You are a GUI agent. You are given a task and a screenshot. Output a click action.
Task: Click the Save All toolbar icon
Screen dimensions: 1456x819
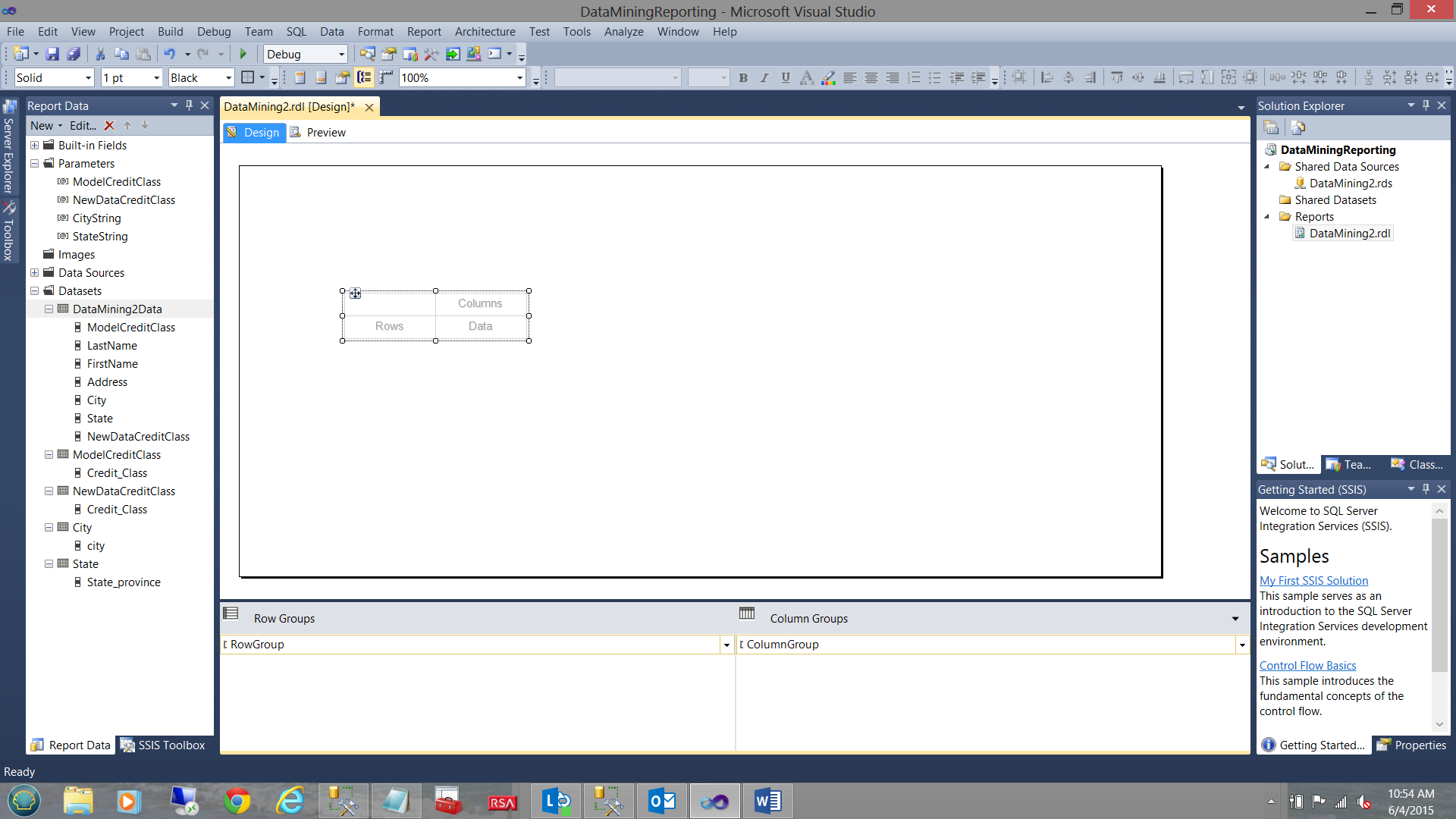tap(74, 54)
